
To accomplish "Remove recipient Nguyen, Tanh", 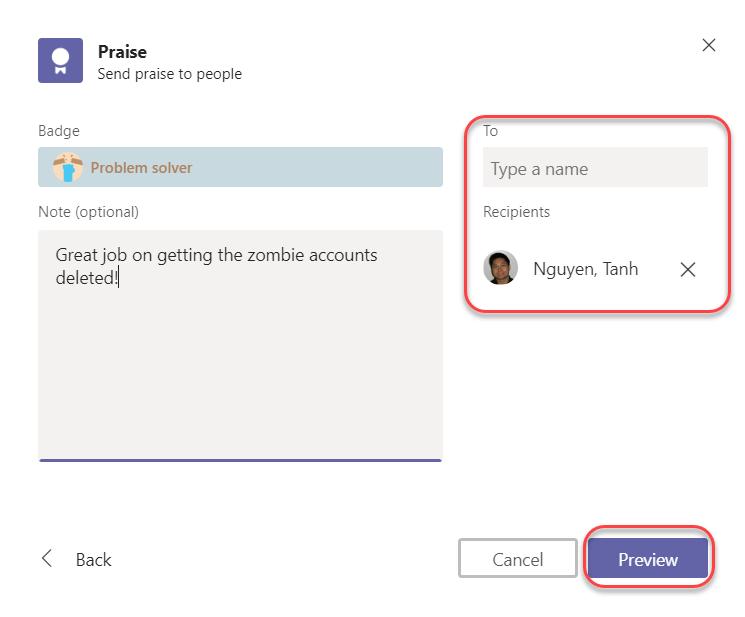I will pyautogui.click(x=688, y=269).
